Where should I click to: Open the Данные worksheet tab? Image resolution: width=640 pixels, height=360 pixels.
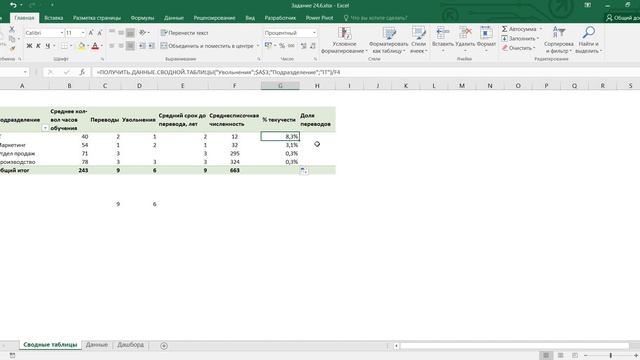point(97,345)
